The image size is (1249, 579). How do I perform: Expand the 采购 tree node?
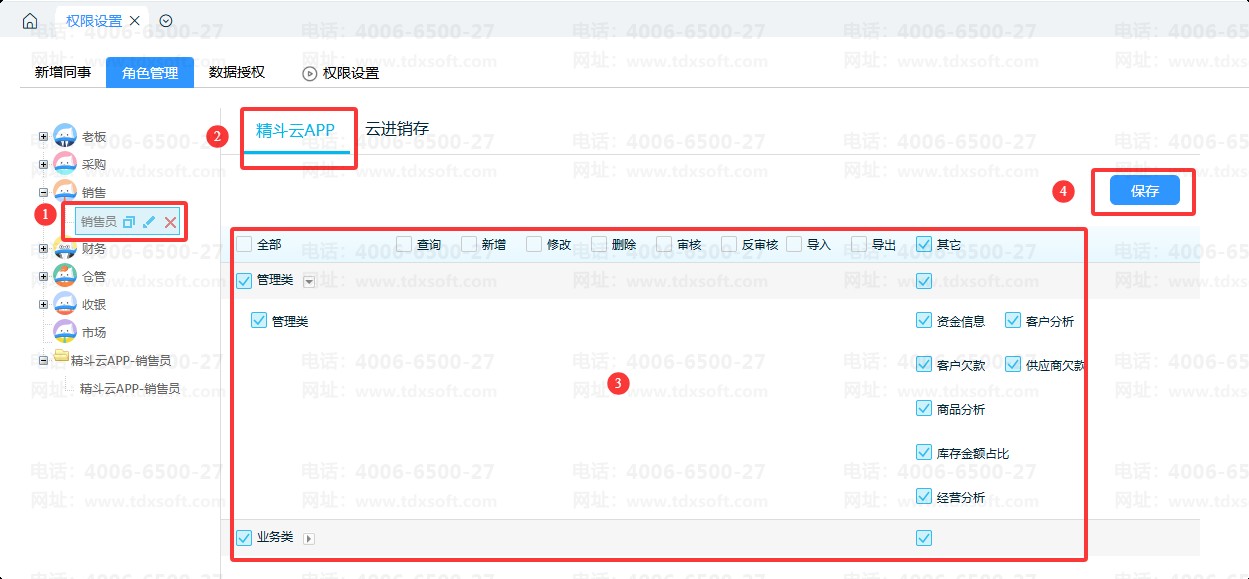pos(43,164)
